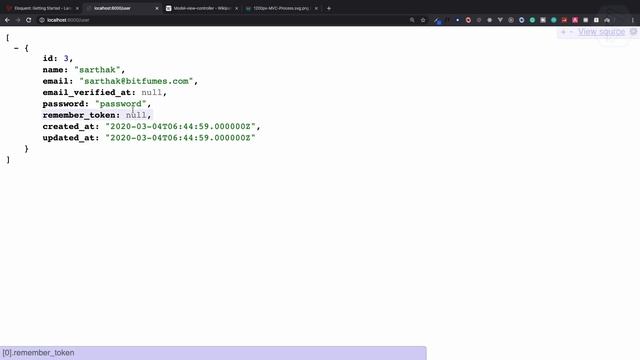Expand all JSON nodes with plus button
Screen dimensions: 640x360
pos(563,32)
